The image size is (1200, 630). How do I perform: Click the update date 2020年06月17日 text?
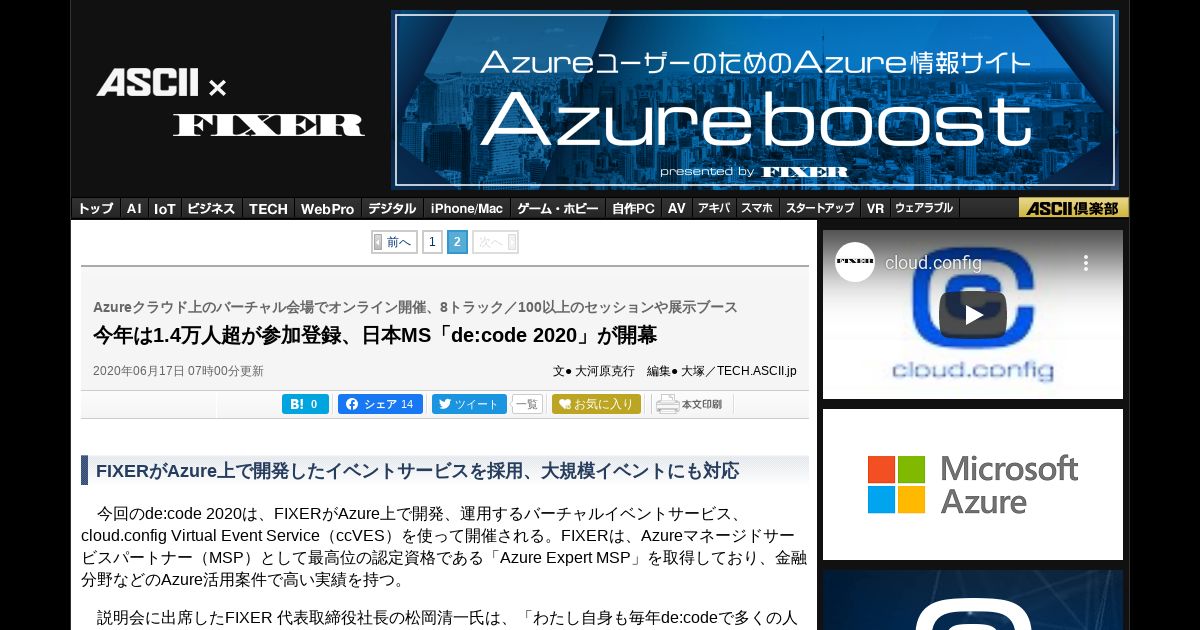pos(178,371)
